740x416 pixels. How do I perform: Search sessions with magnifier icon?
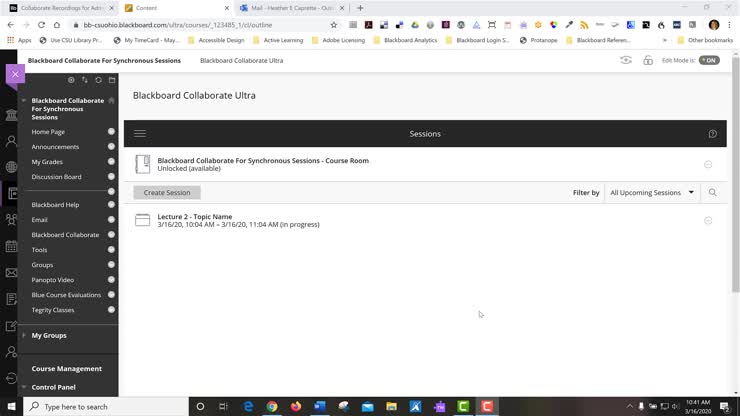713,192
